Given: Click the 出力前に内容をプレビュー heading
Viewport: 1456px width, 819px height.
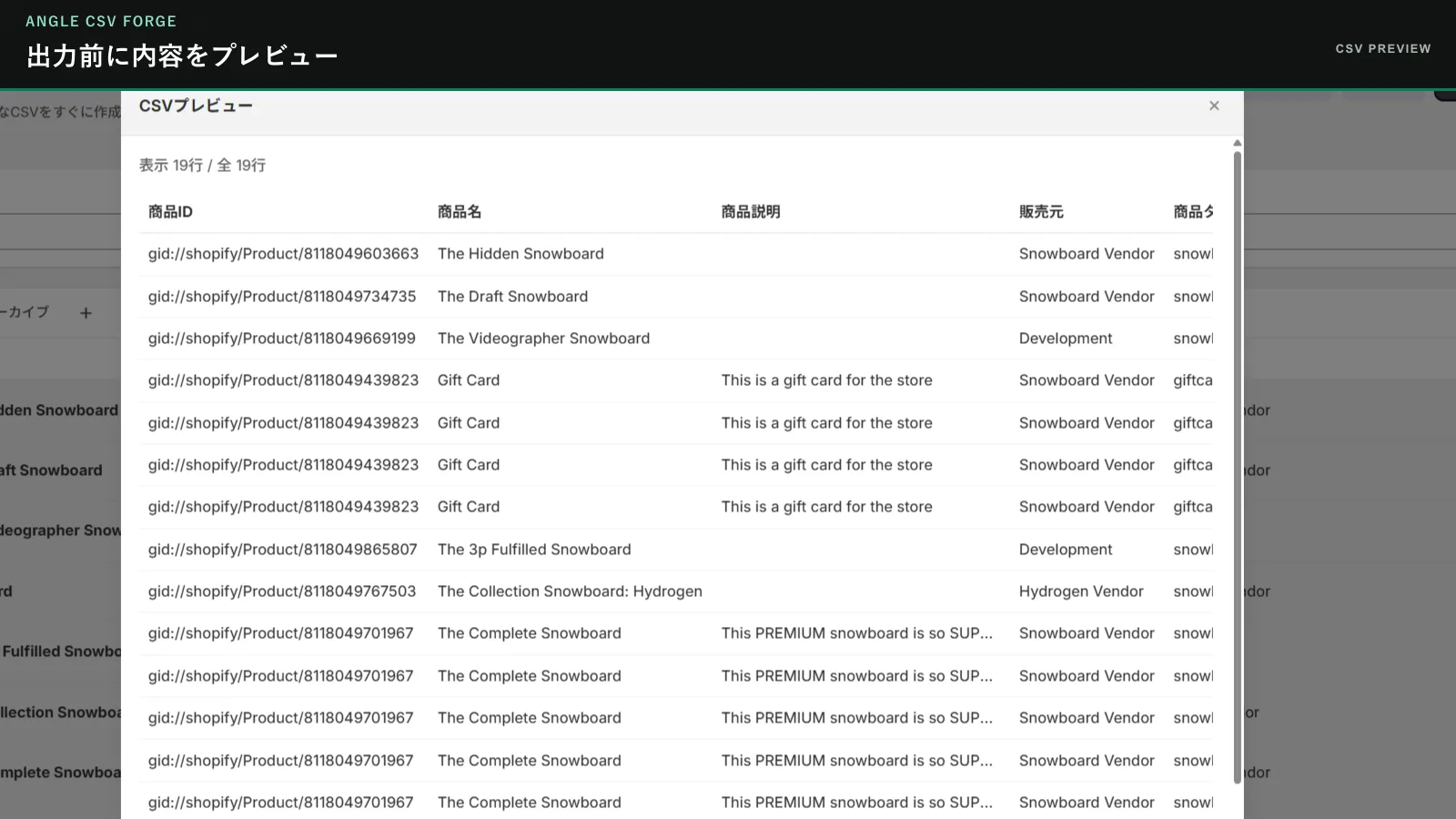Looking at the screenshot, I should pos(183,56).
